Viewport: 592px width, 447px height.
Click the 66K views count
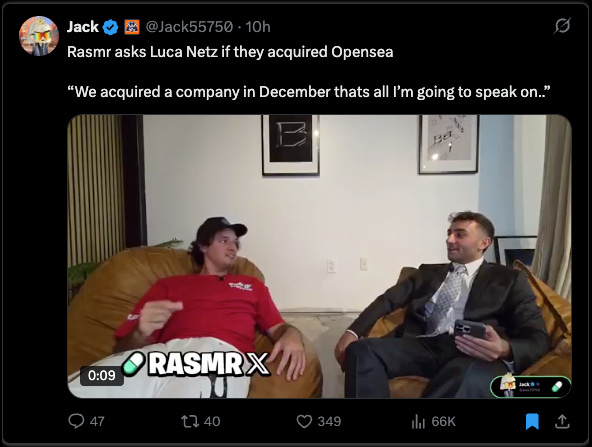click(x=444, y=421)
